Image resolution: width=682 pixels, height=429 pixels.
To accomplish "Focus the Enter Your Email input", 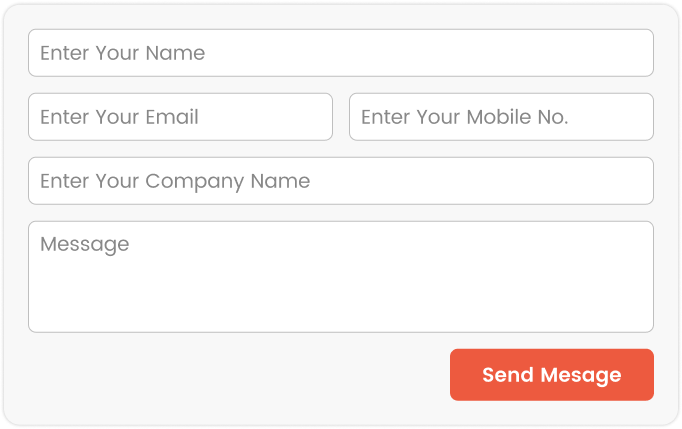I will tap(180, 117).
